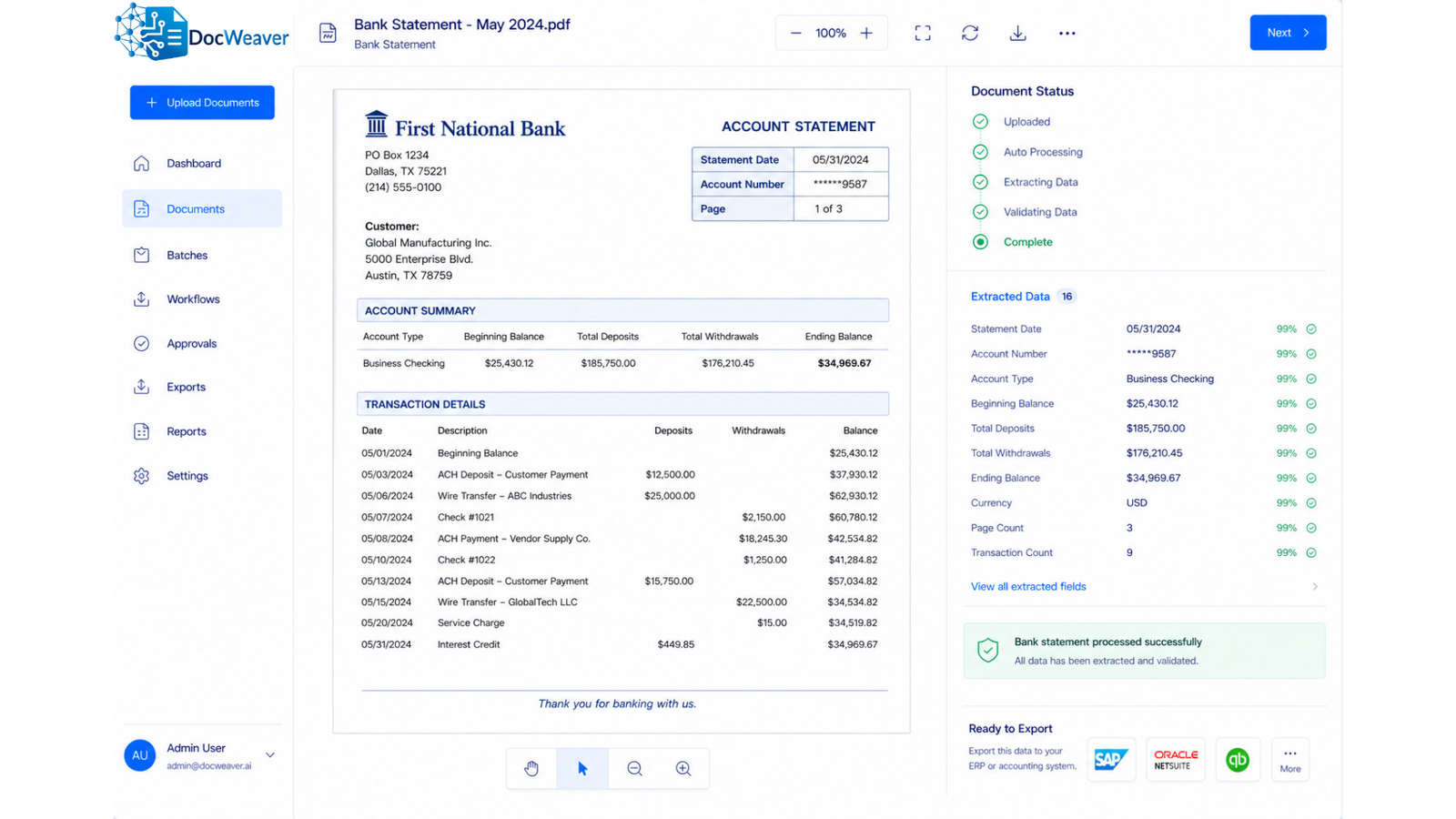
Task: Click the zoom out magnifier below the document
Action: pyautogui.click(x=634, y=769)
